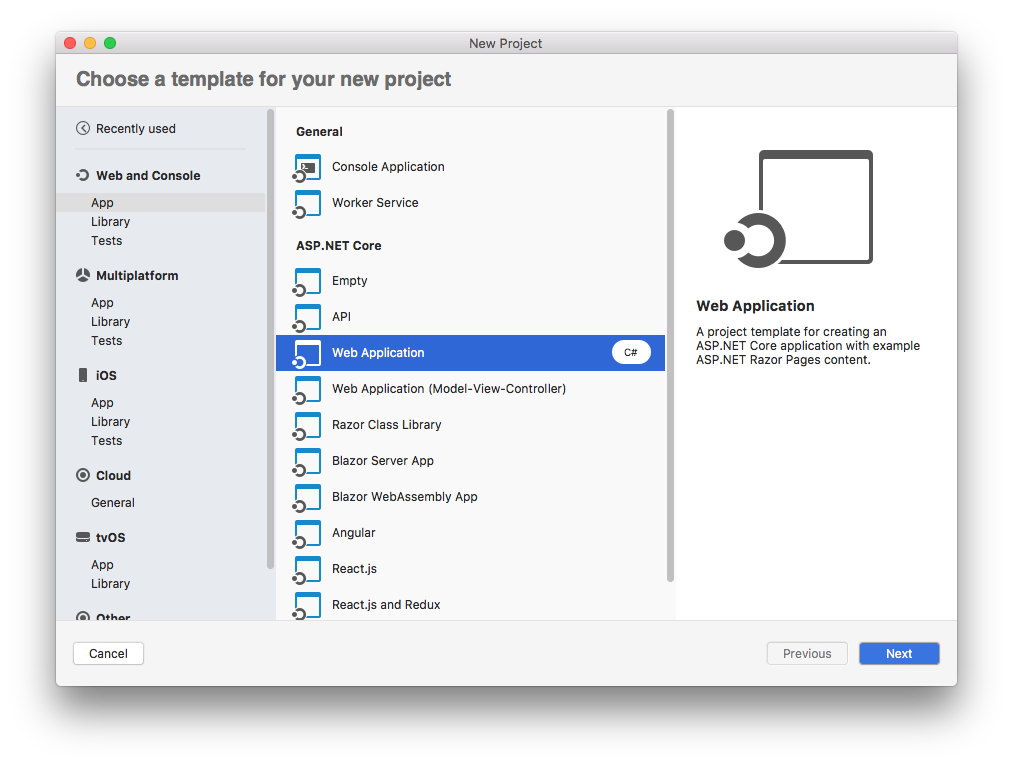Choose the Empty ASP.NET Core template icon
Screen dimensions: 1013x766
(x=306, y=281)
